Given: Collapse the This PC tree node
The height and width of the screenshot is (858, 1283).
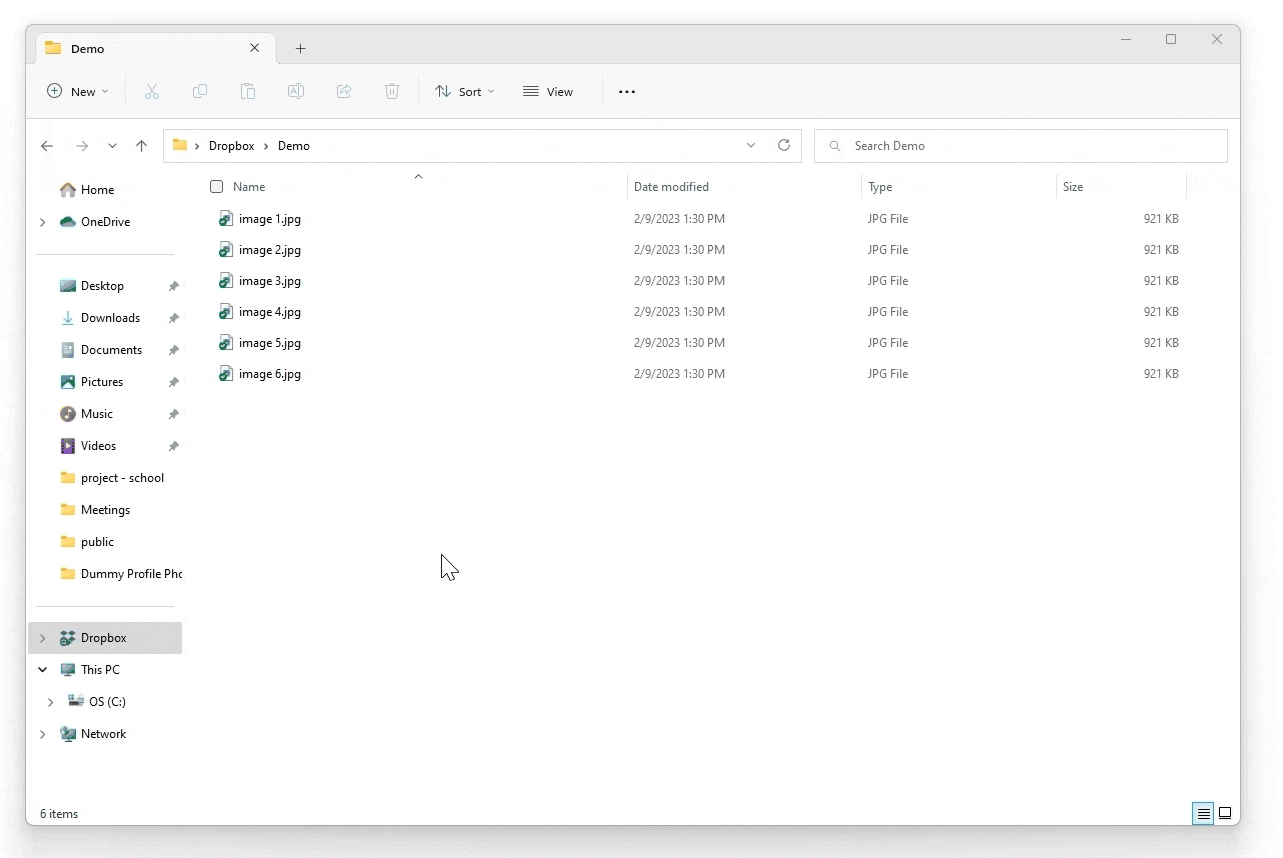Looking at the screenshot, I should pyautogui.click(x=42, y=670).
